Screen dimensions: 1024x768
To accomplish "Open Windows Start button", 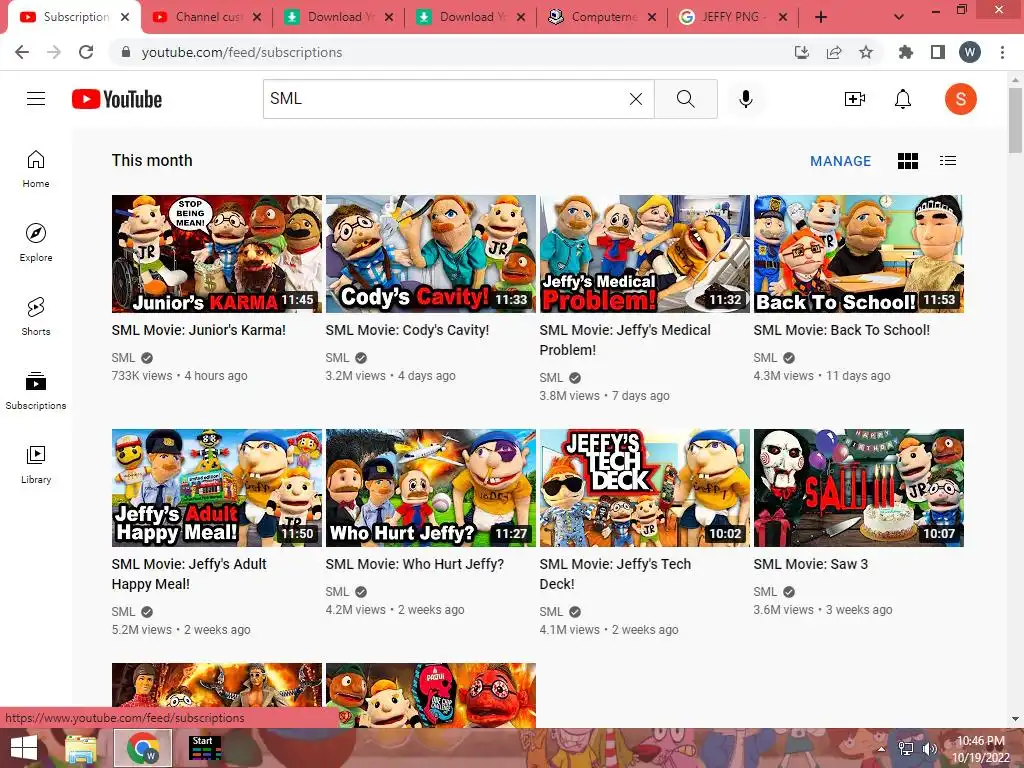I will click(24, 748).
